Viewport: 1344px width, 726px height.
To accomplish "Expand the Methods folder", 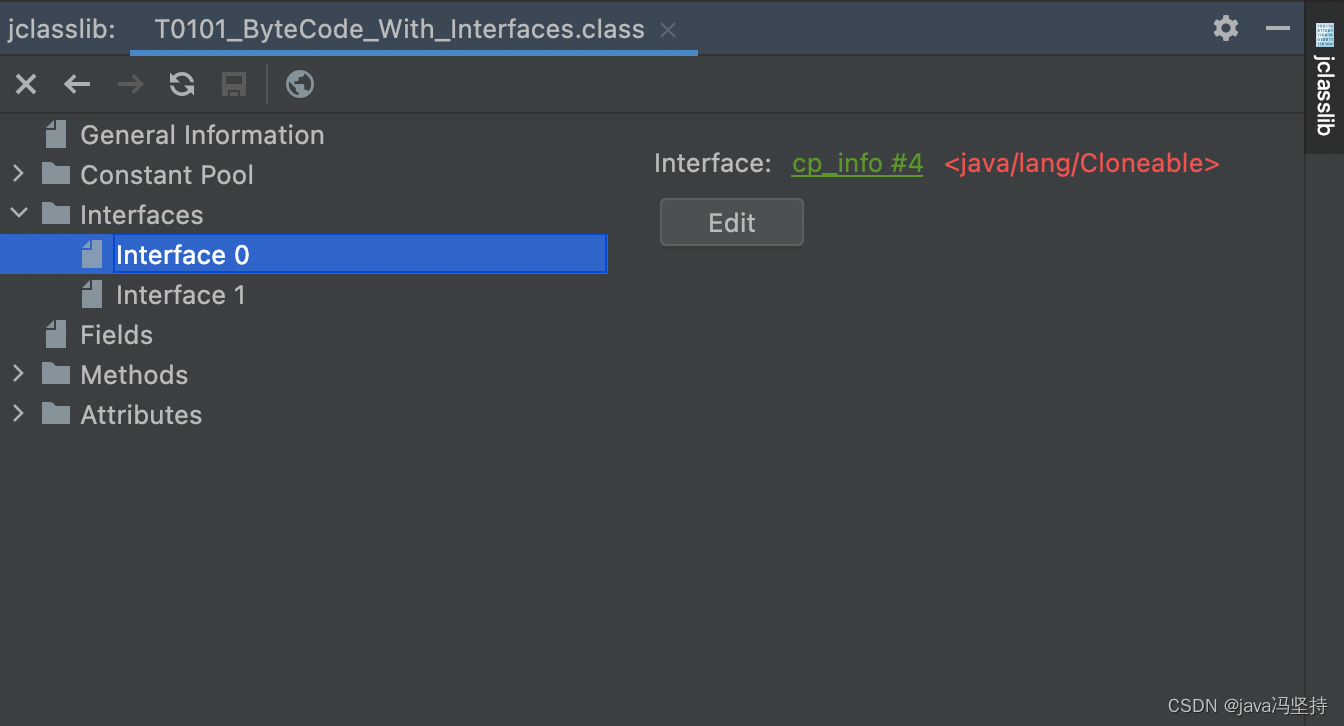I will pyautogui.click(x=18, y=374).
